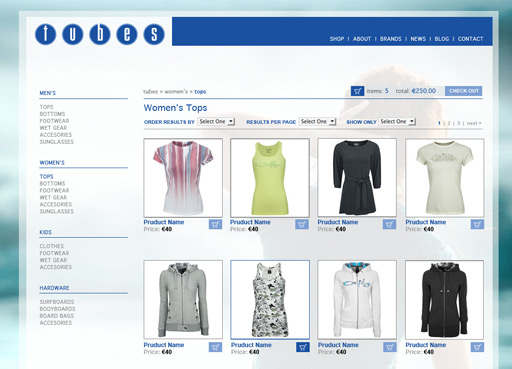Screen dimensions: 512x369
Task: Open the Order Results By dropdown
Action: [x=216, y=122]
